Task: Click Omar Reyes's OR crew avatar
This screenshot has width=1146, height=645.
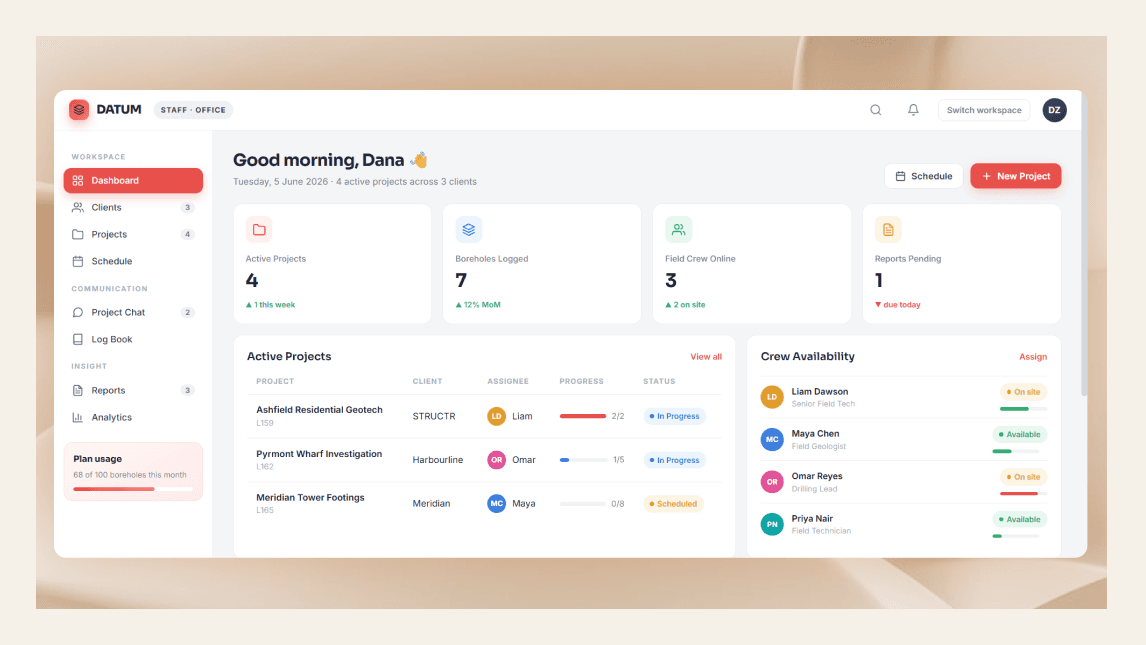Action: click(x=772, y=481)
